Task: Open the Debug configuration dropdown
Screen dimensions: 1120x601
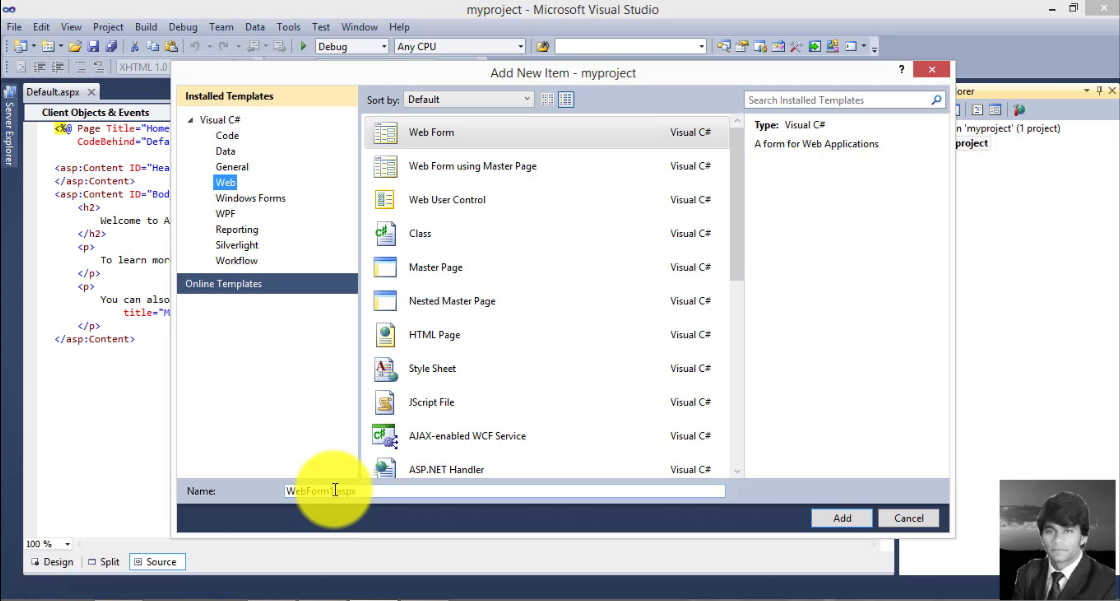Action: click(x=384, y=46)
